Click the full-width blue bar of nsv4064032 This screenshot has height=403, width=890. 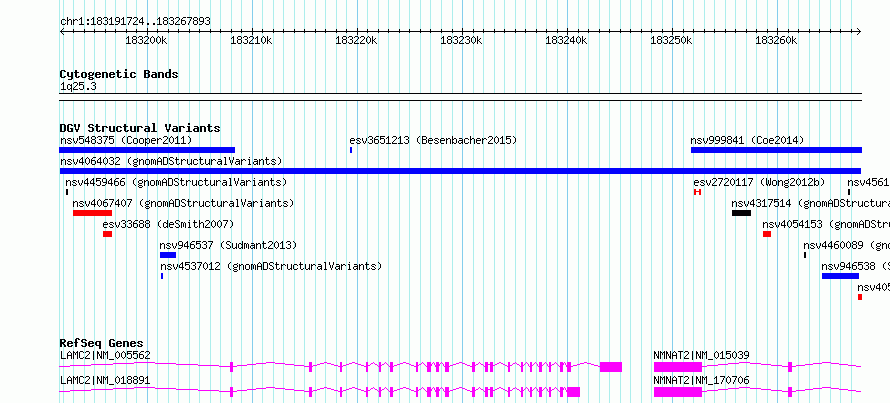pos(460,171)
